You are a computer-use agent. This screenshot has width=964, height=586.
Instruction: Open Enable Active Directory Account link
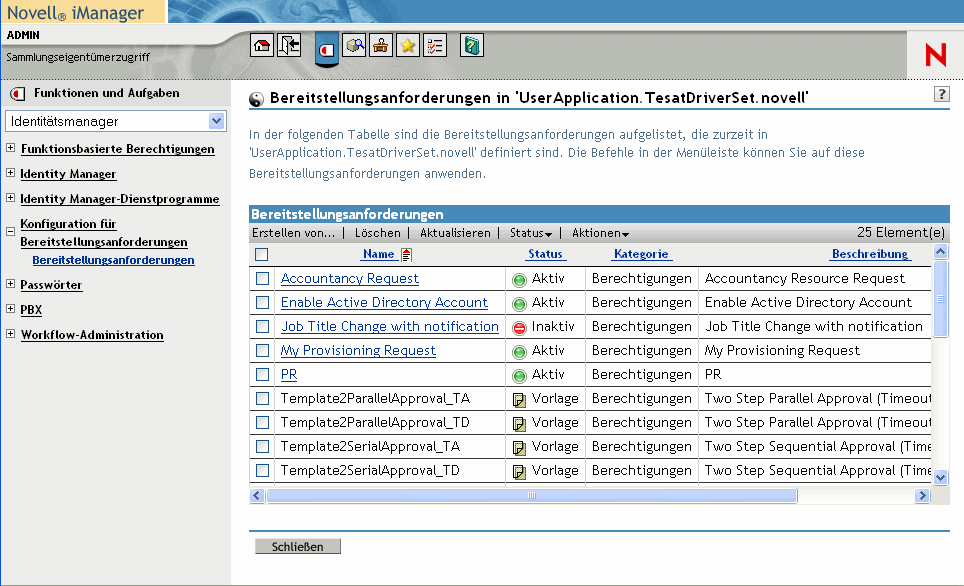(x=384, y=303)
